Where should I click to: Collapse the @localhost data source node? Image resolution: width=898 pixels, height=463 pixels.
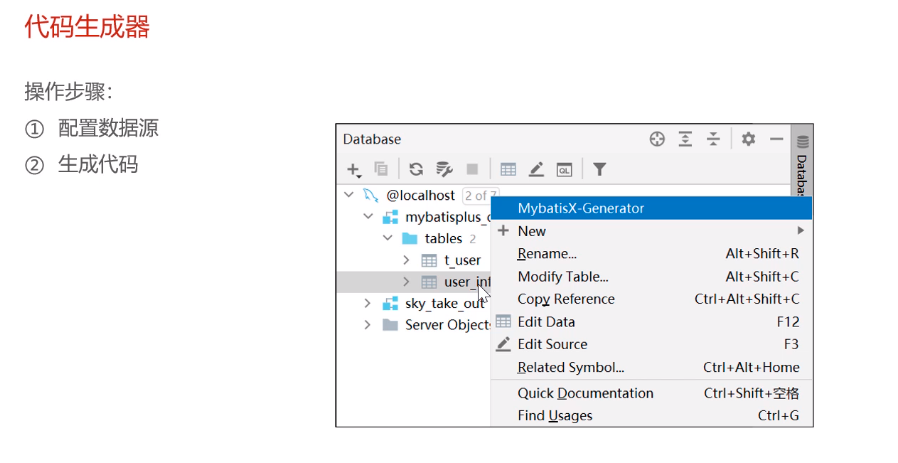(x=349, y=195)
